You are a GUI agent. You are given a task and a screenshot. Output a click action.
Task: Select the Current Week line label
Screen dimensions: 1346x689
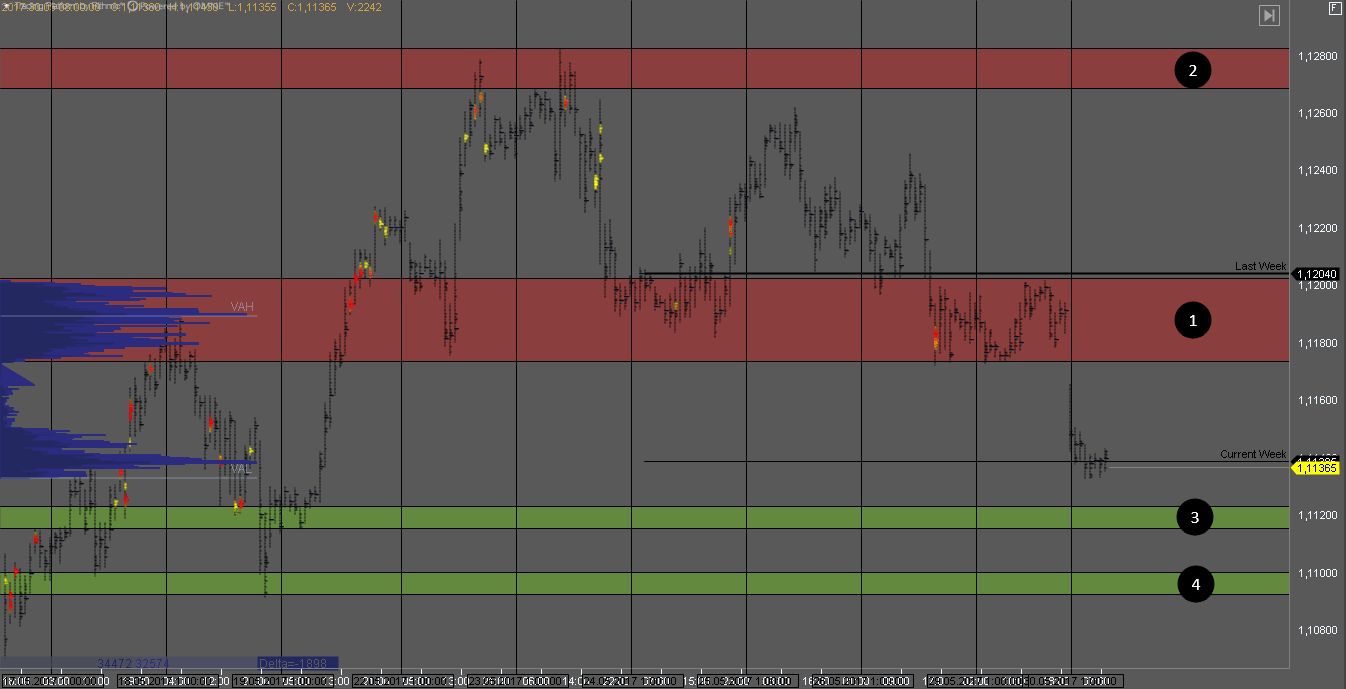coord(1253,454)
